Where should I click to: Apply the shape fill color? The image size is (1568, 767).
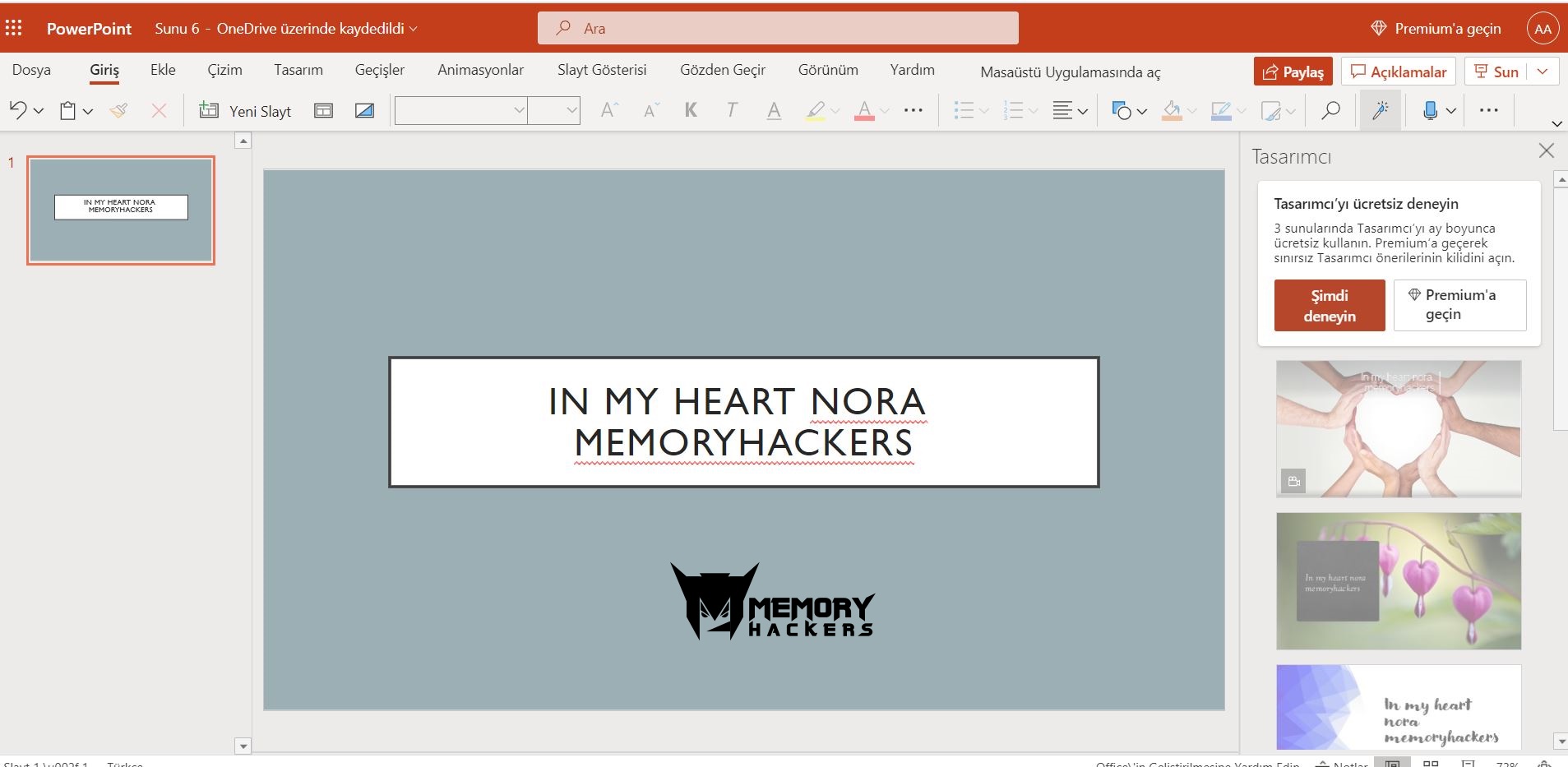pyautogui.click(x=1172, y=110)
